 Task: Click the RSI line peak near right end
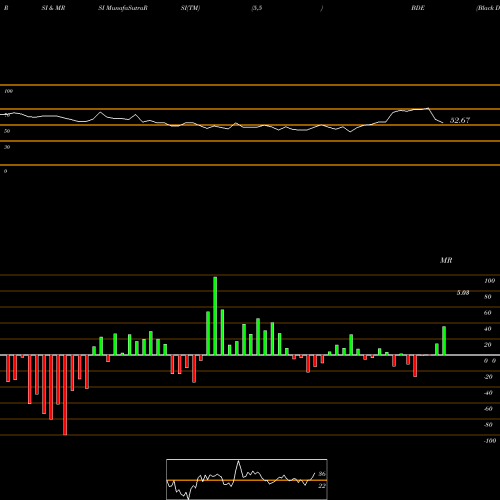(428, 108)
